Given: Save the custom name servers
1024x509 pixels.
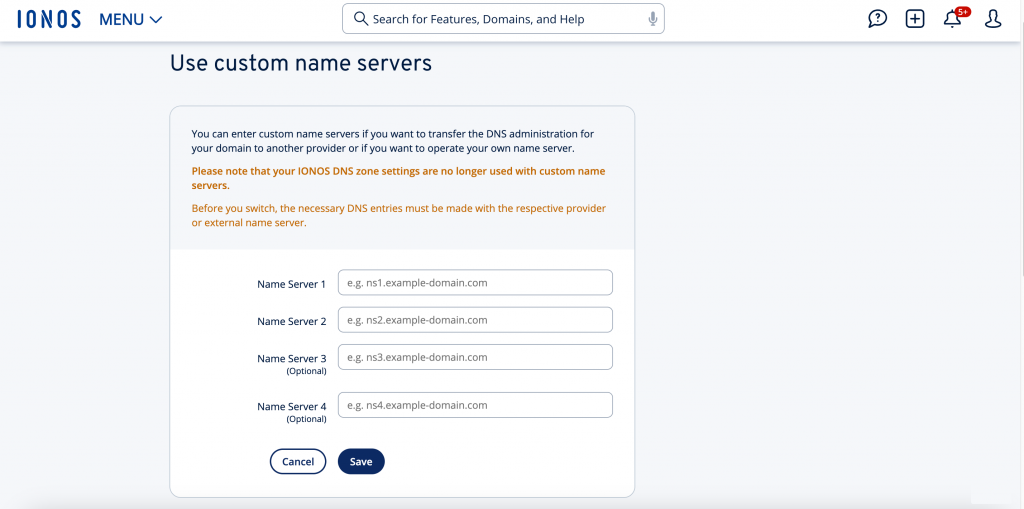Looking at the screenshot, I should 361,461.
